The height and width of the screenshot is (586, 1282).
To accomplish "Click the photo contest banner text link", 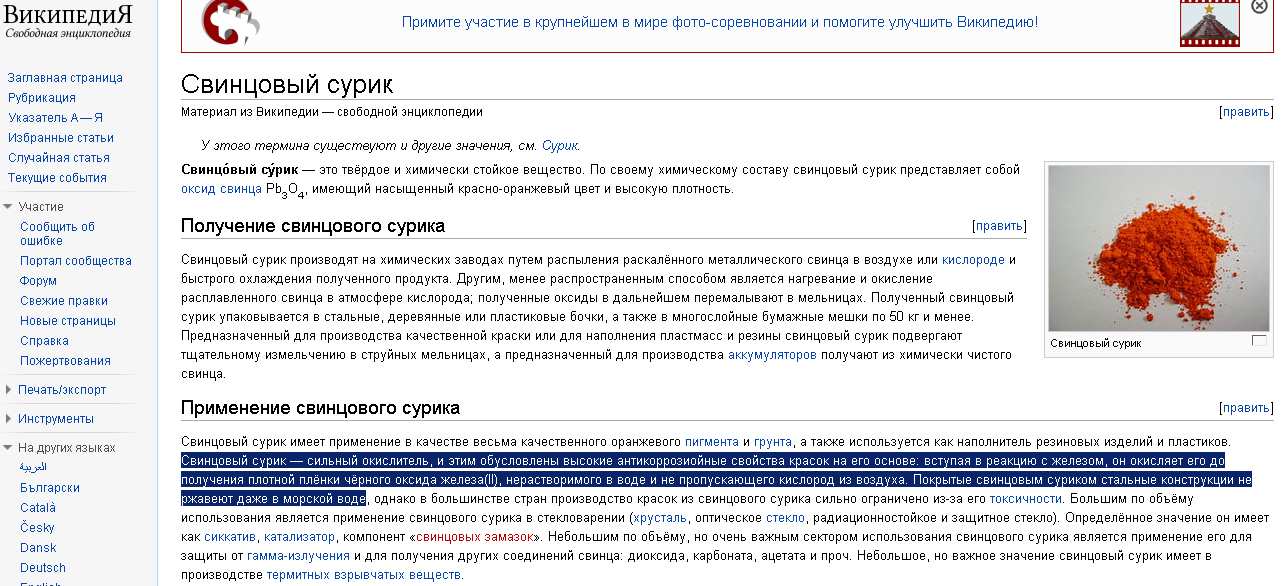I will point(719,22).
